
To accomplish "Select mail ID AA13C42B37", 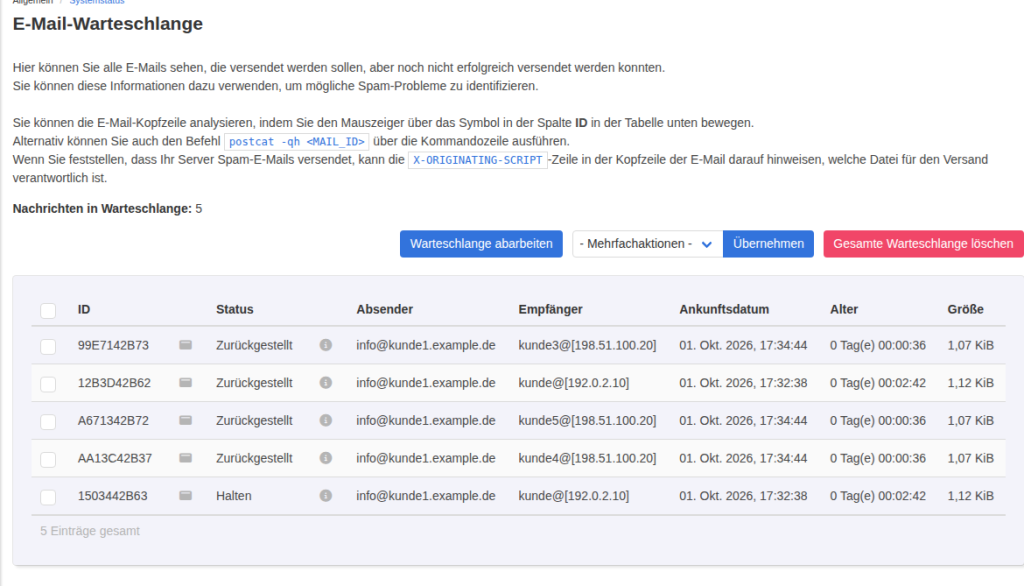I will tap(115, 458).
